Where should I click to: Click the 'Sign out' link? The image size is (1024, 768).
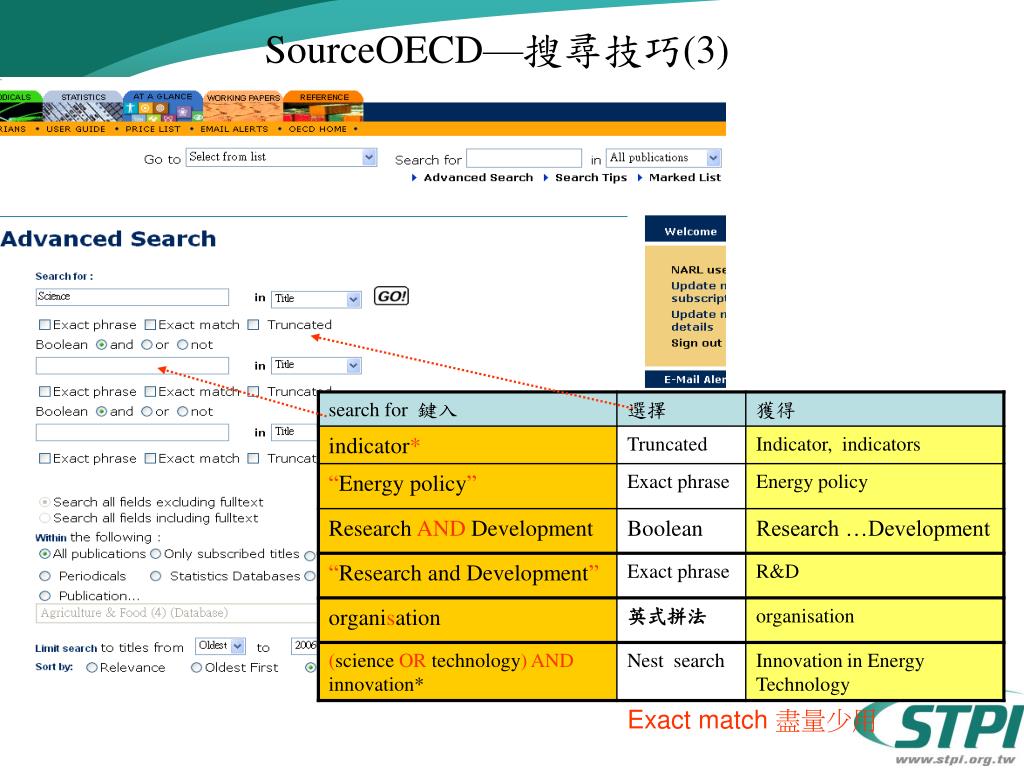(696, 344)
